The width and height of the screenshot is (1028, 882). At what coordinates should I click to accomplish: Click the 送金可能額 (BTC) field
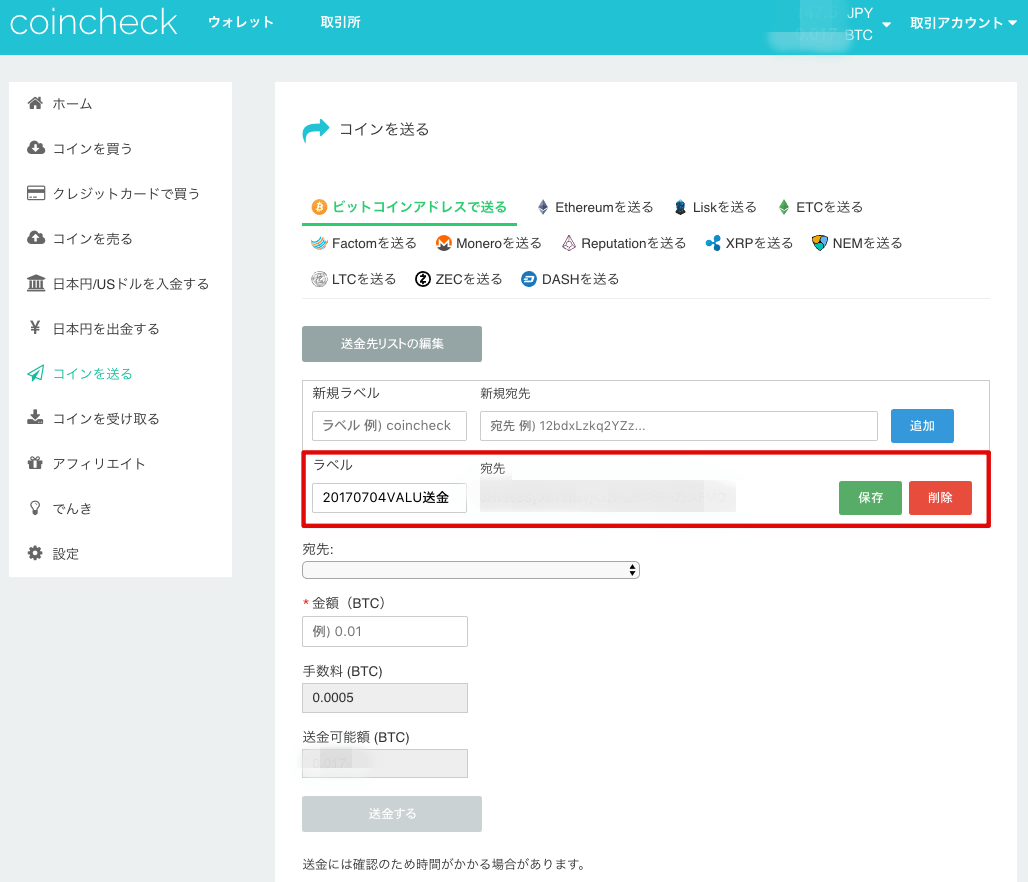[x=385, y=763]
